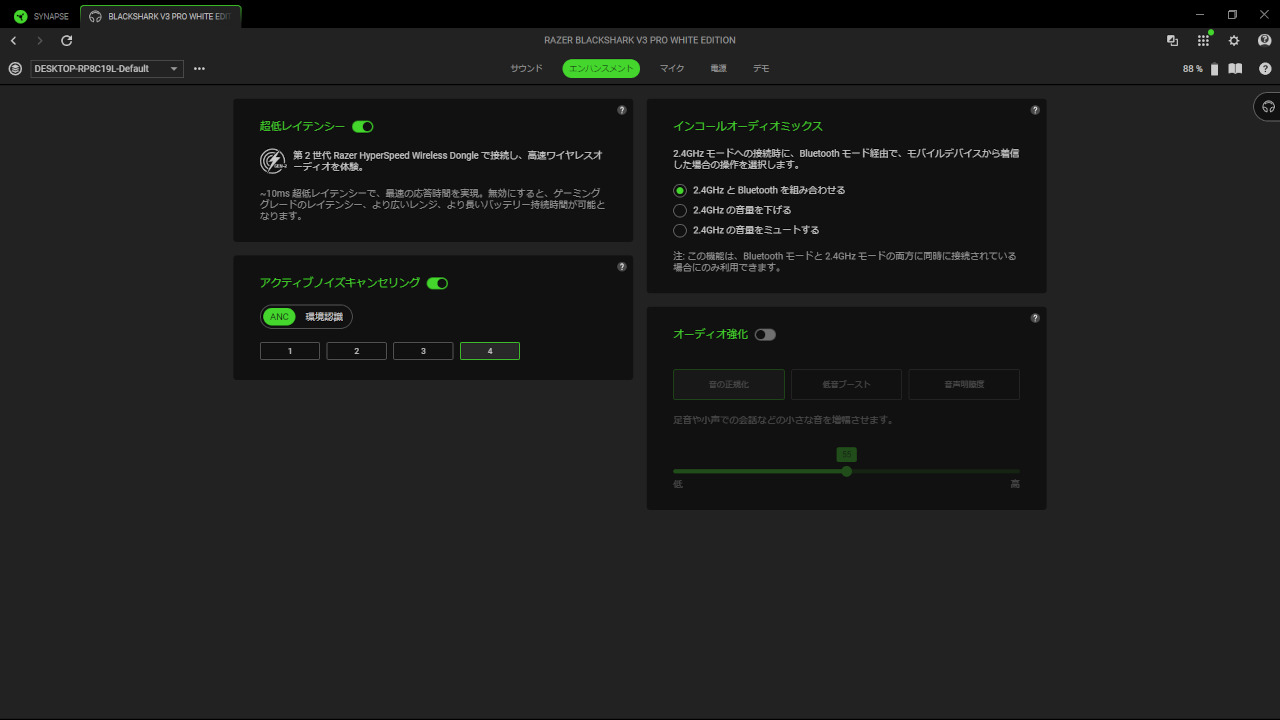Open the エンハンスメント tab

point(601,69)
